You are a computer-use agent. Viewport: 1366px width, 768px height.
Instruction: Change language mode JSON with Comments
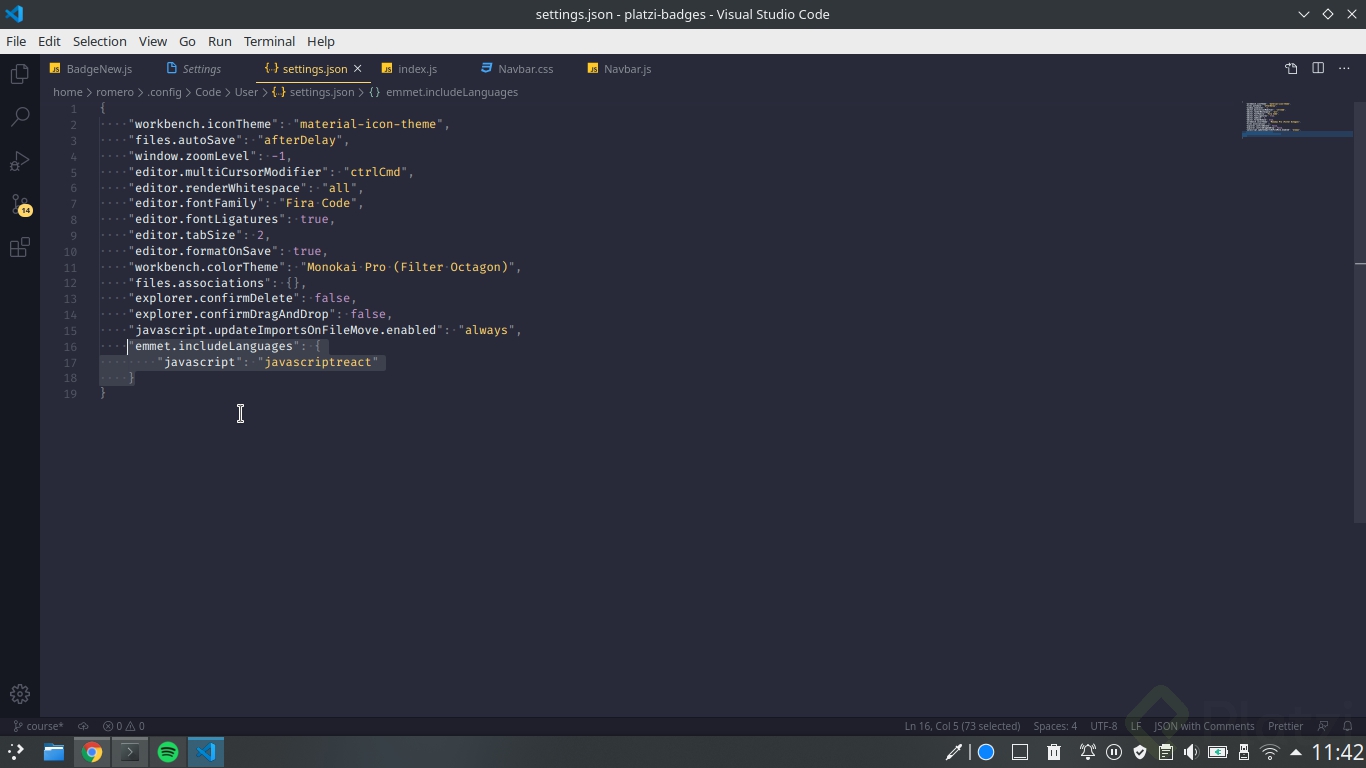click(x=1204, y=726)
